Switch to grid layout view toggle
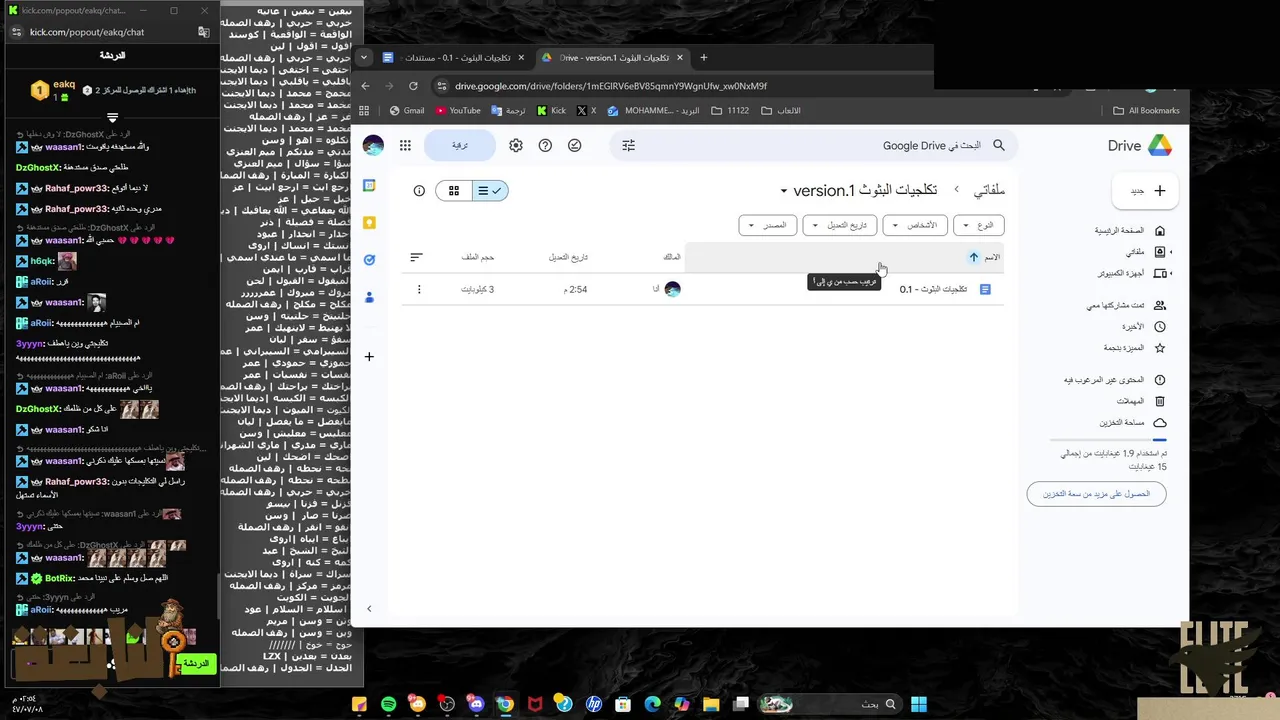 [454, 190]
